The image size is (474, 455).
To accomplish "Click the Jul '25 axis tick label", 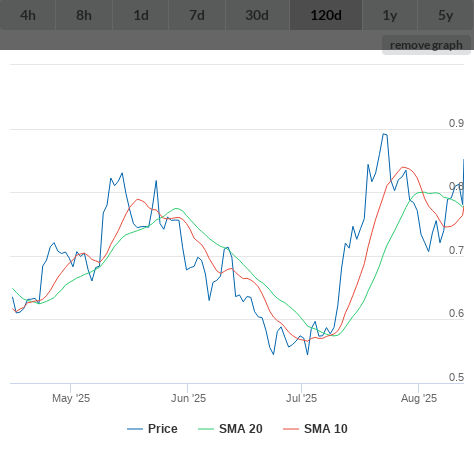I will [302, 398].
